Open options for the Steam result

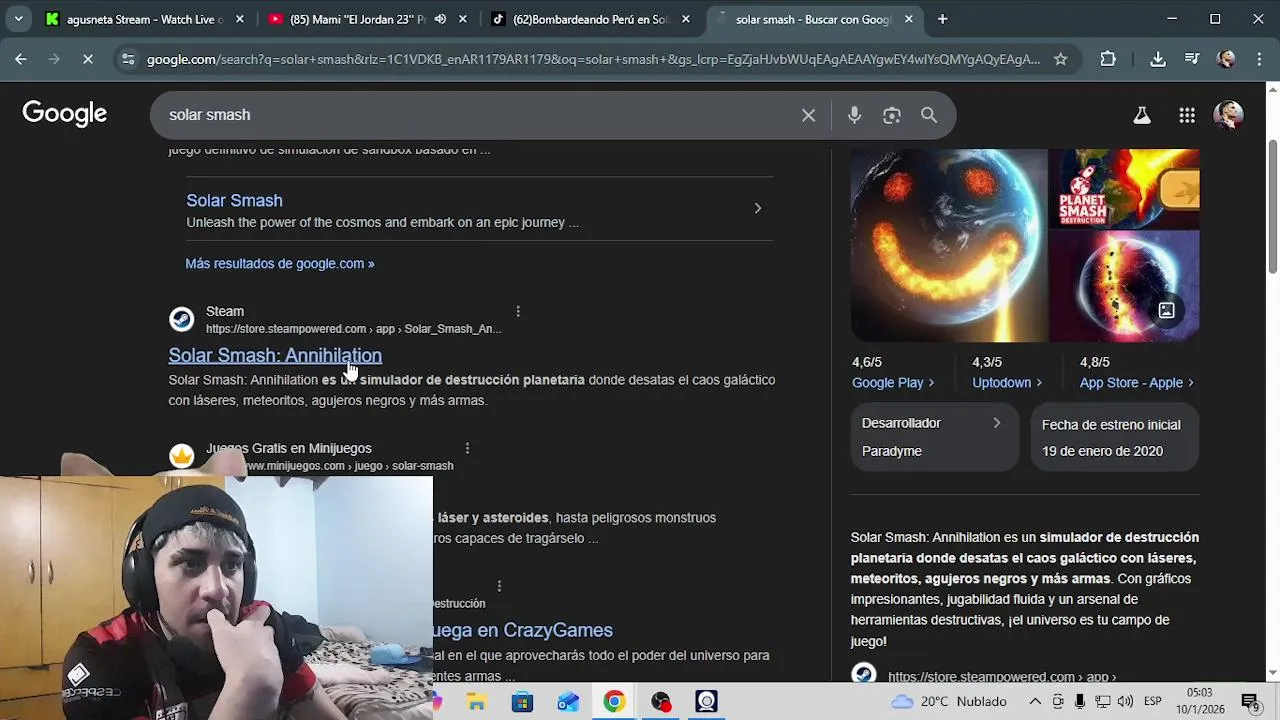coord(518,312)
